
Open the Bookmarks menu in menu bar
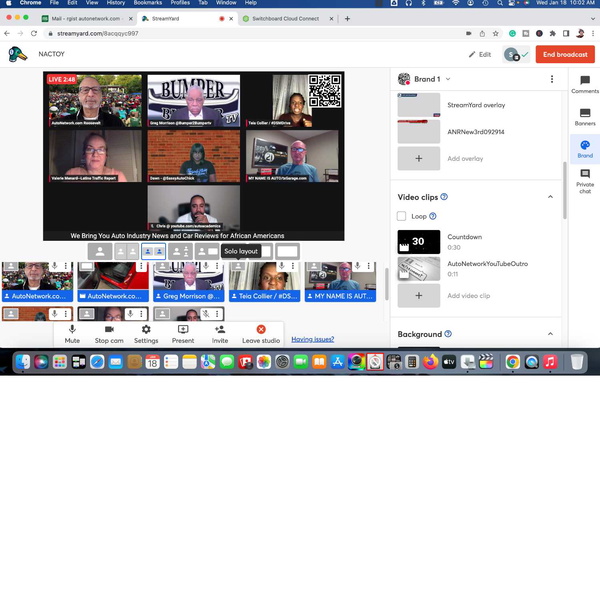(147, 3)
